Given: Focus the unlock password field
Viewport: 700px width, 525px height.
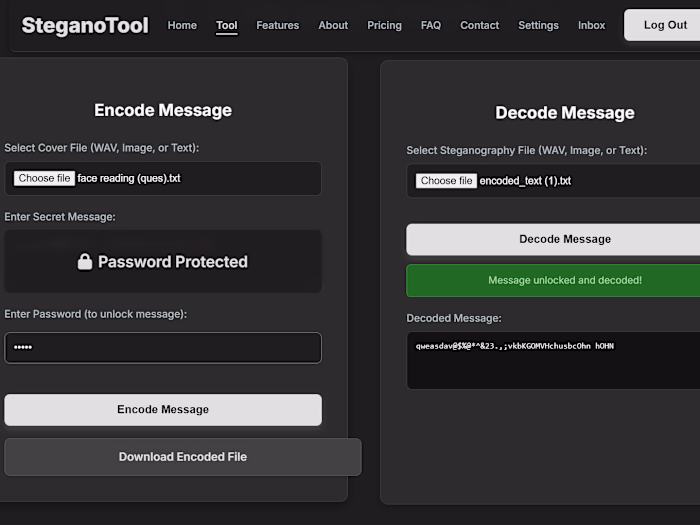Looking at the screenshot, I should (x=163, y=347).
